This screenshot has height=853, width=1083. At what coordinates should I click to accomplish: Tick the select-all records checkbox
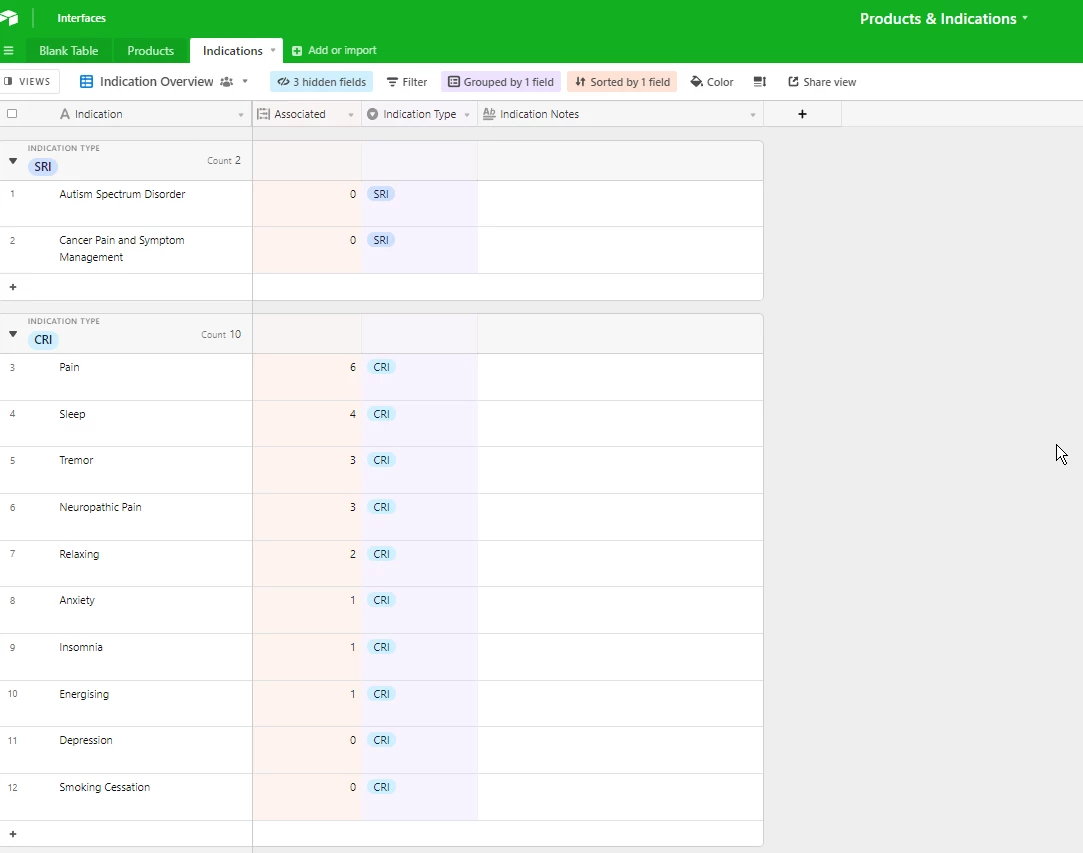click(12, 114)
